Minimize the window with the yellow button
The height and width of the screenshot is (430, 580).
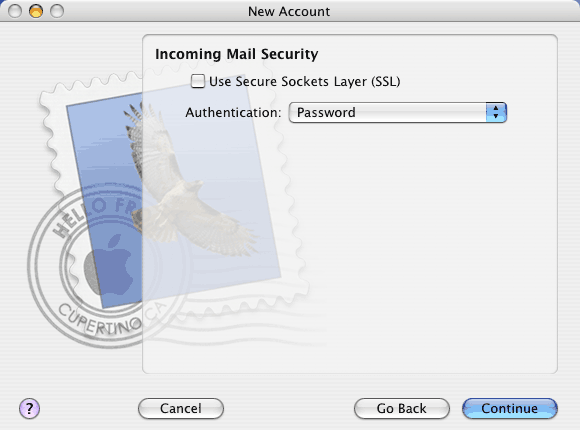click(36, 11)
